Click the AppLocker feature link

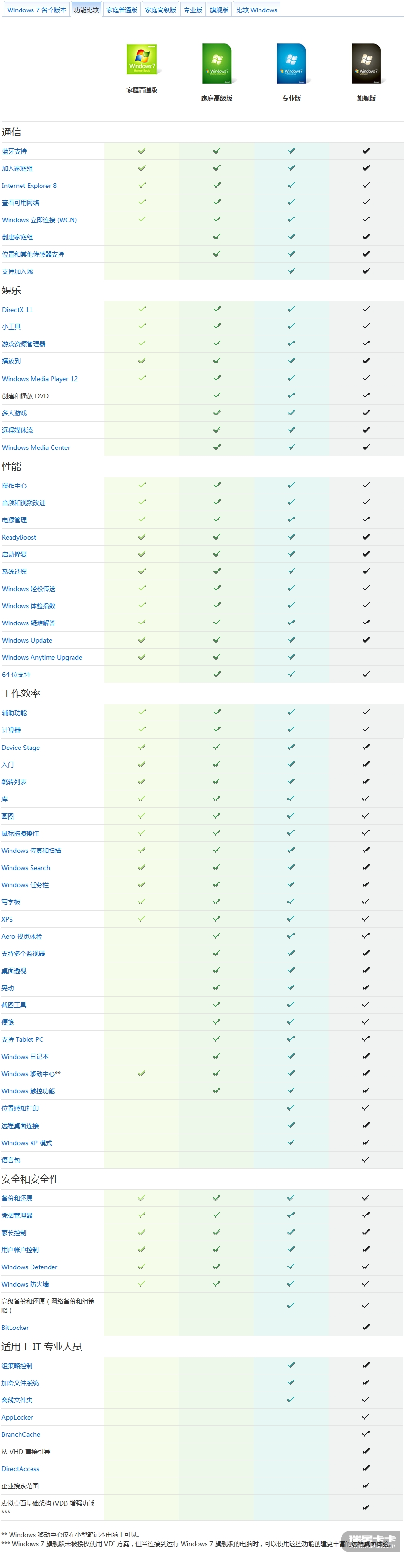pos(17,1417)
